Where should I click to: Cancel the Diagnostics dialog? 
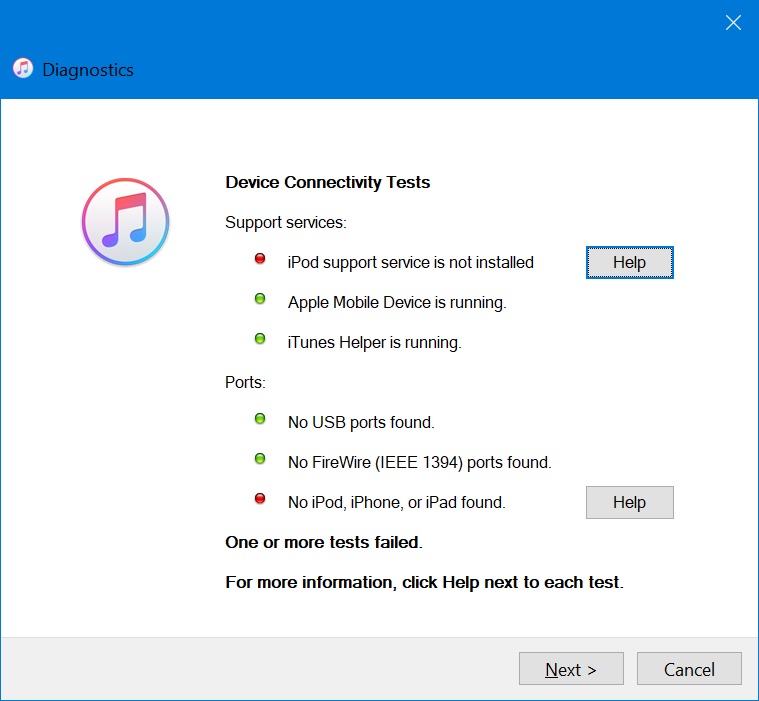point(689,669)
